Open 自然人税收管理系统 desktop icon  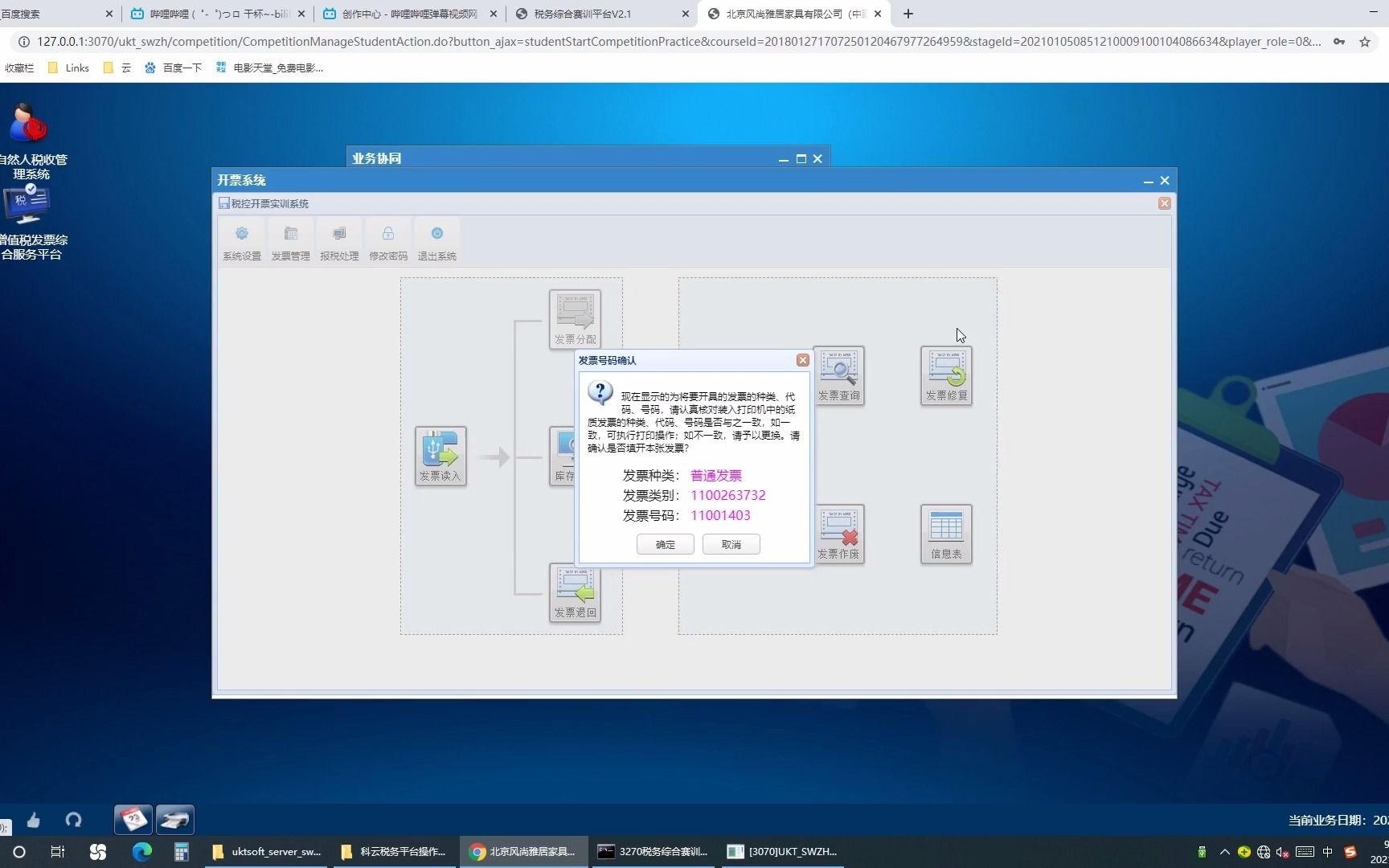(x=31, y=141)
